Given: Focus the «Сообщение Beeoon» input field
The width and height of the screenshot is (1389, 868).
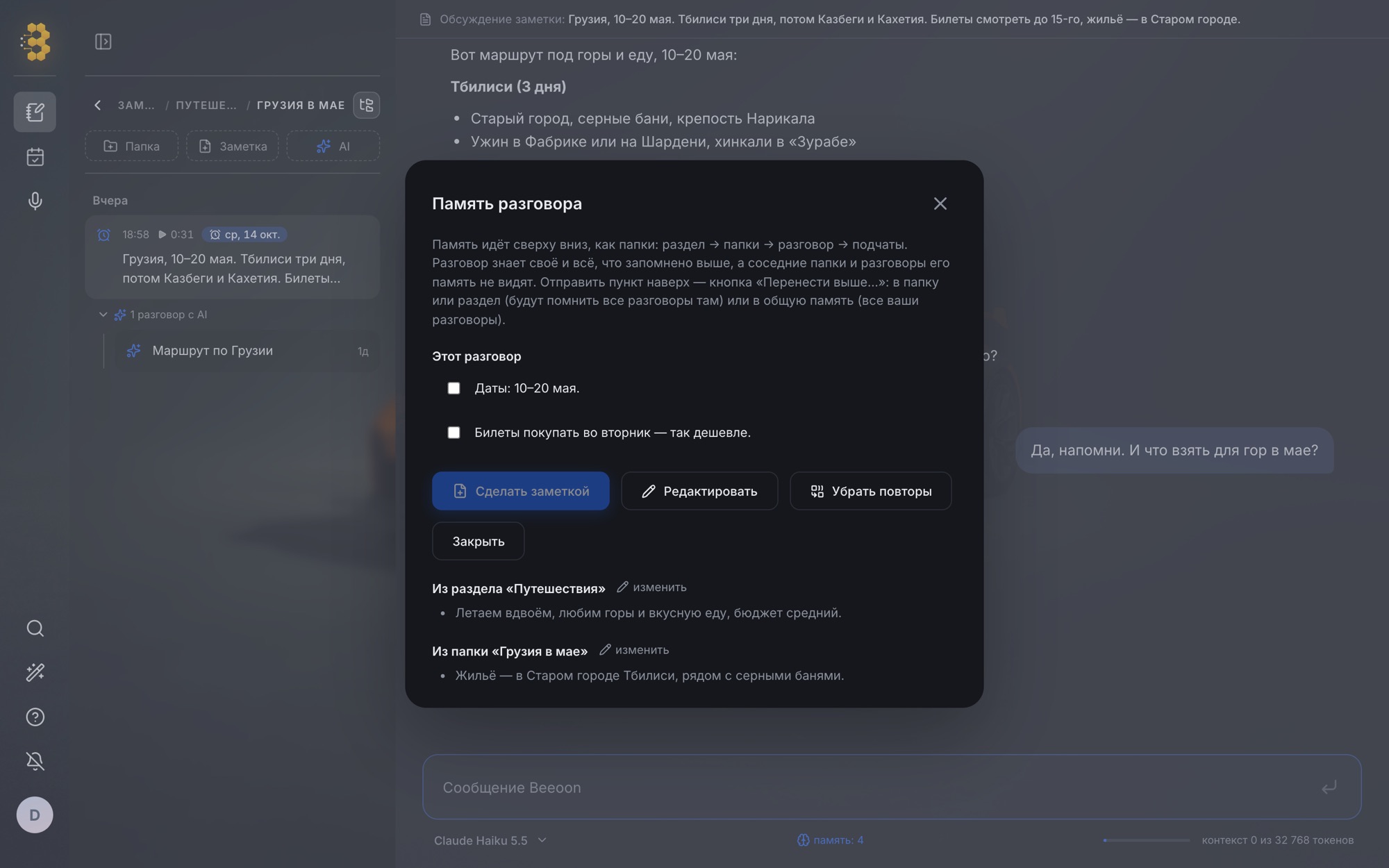Looking at the screenshot, I should tap(892, 787).
